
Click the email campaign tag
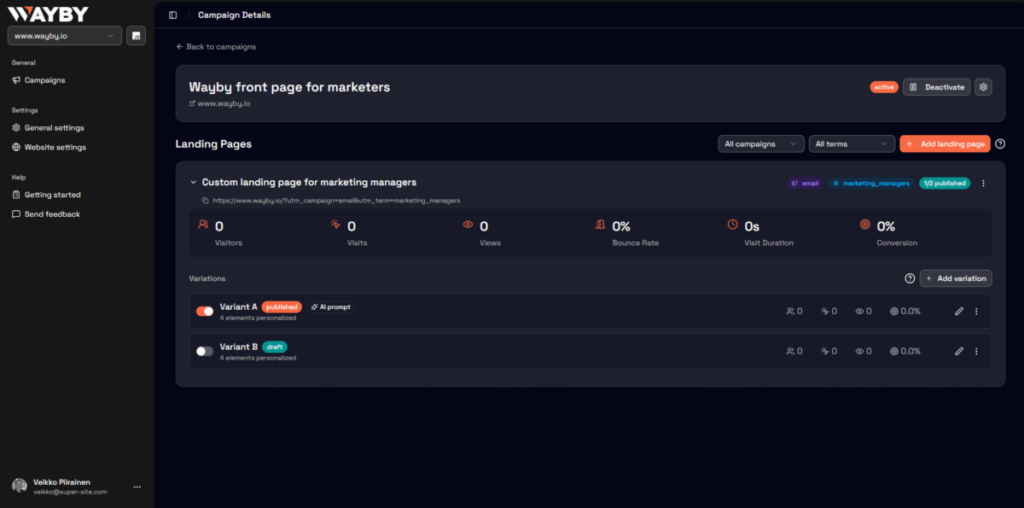(x=805, y=183)
